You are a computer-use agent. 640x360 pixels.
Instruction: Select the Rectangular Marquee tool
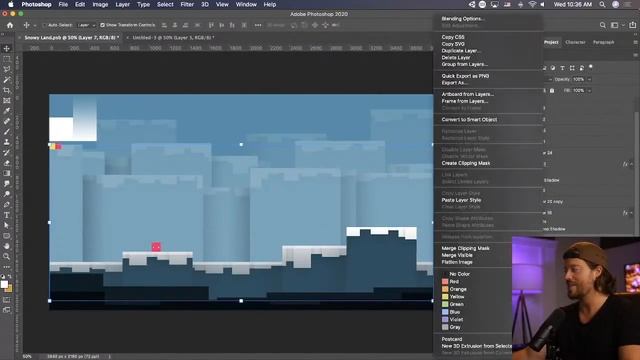click(7, 59)
